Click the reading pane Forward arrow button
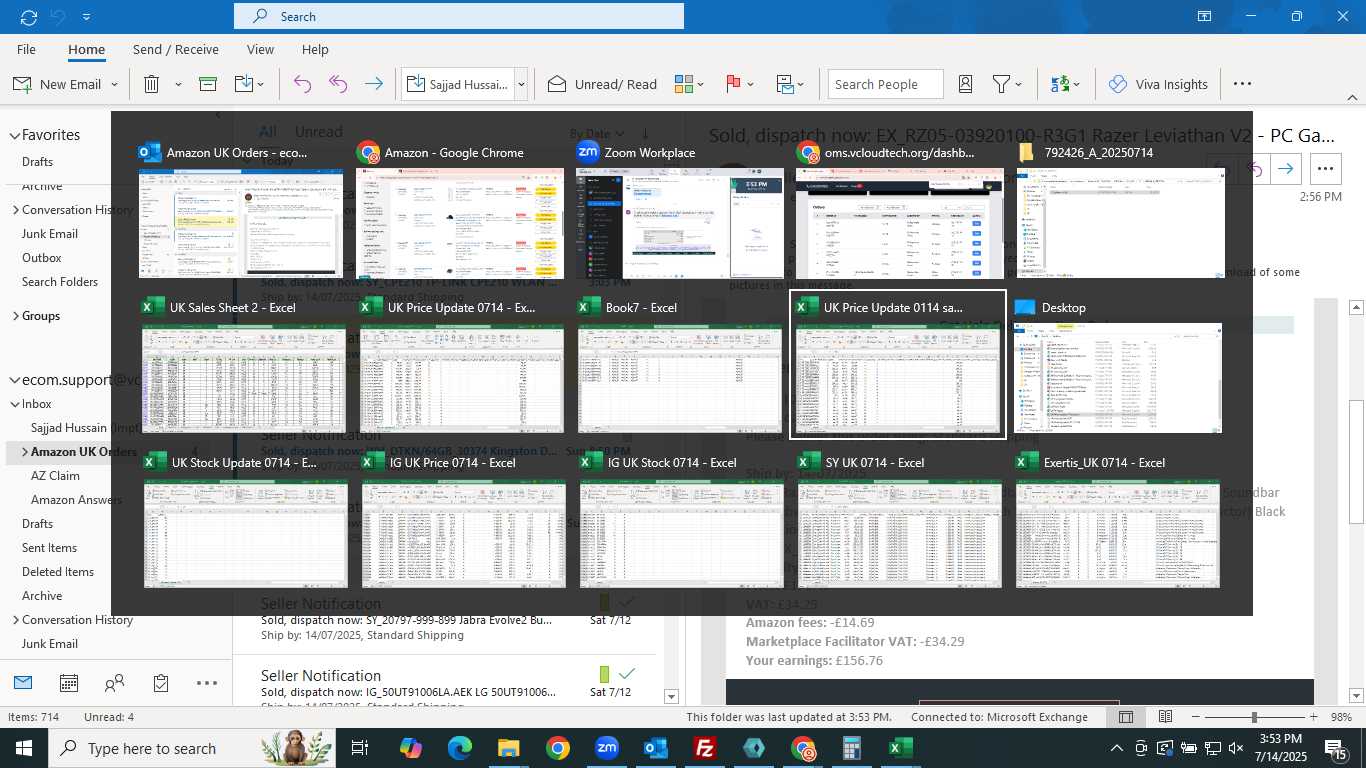 [x=1286, y=168]
